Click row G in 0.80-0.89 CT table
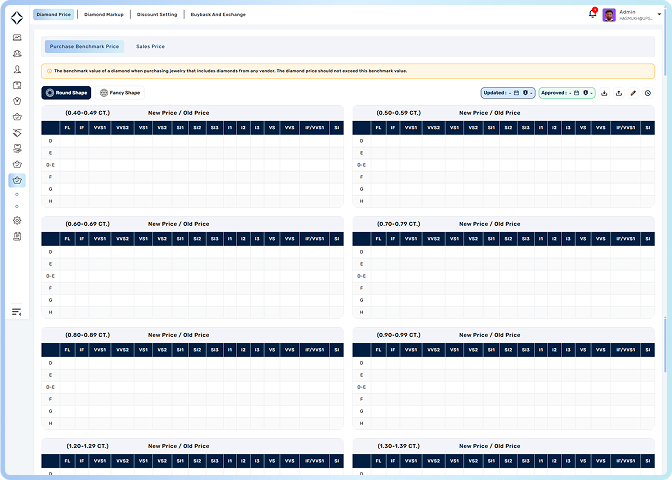Screen dimensions: 672x480 pyautogui.click(x=192, y=411)
